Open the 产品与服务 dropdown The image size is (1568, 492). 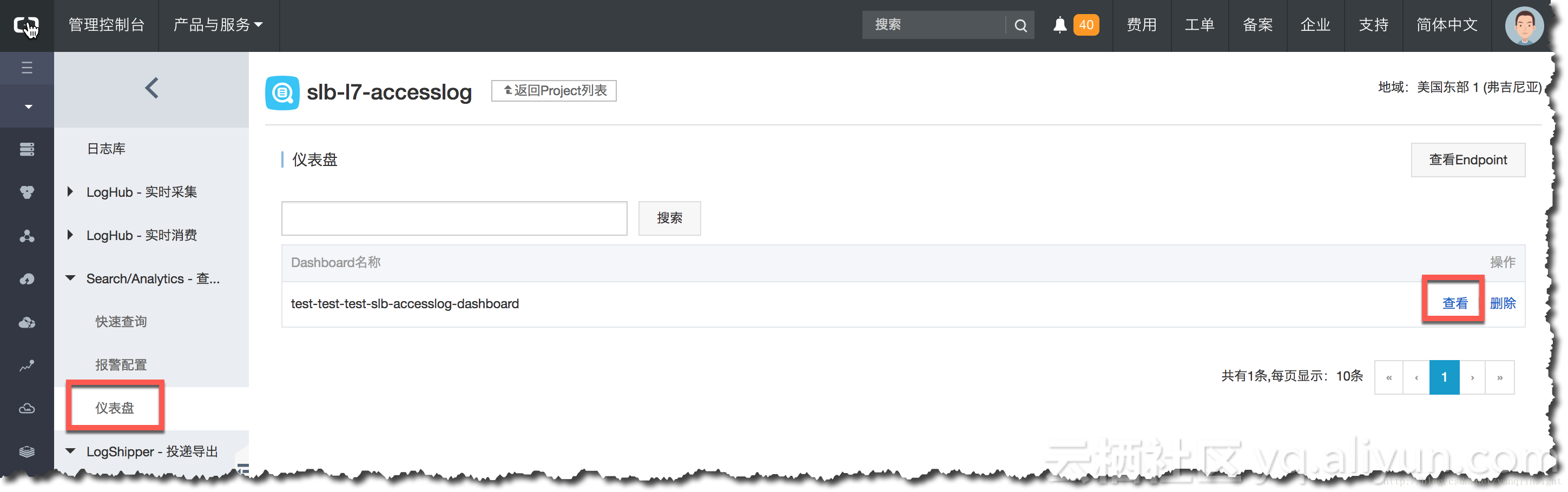click(218, 25)
